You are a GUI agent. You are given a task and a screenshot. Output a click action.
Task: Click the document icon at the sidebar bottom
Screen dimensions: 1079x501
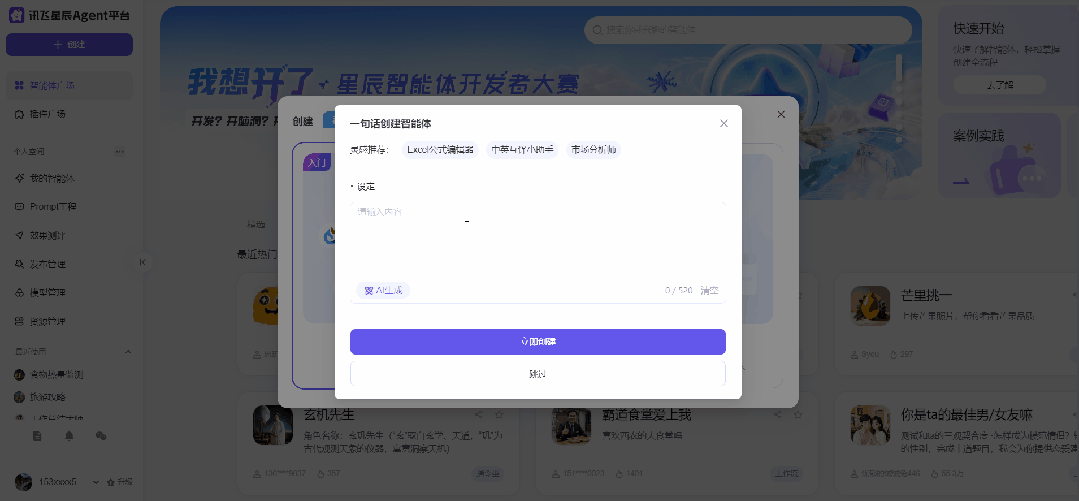pos(37,436)
